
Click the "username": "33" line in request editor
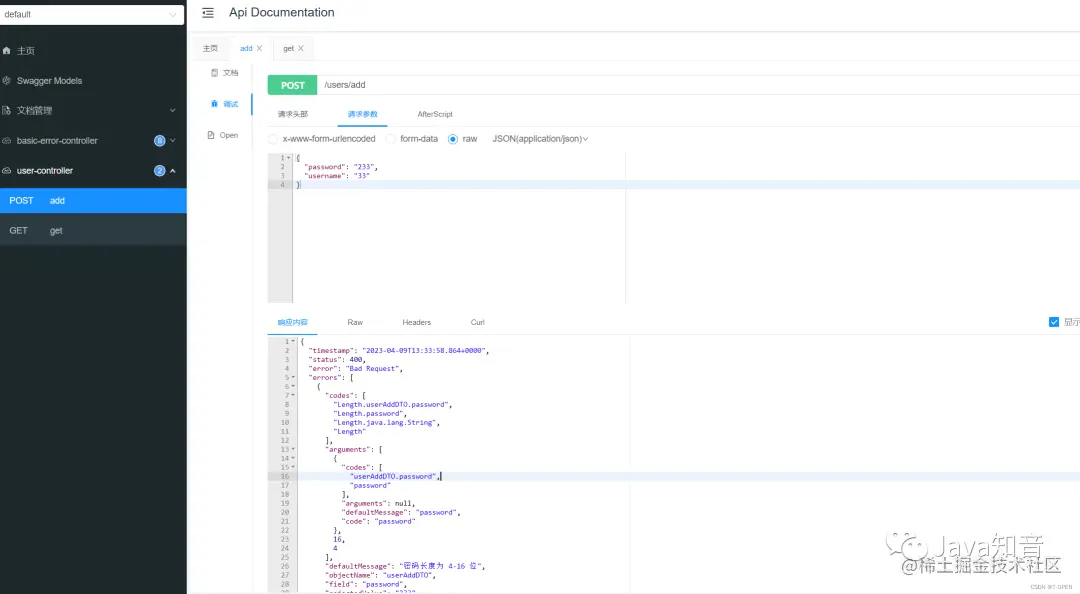[337, 176]
